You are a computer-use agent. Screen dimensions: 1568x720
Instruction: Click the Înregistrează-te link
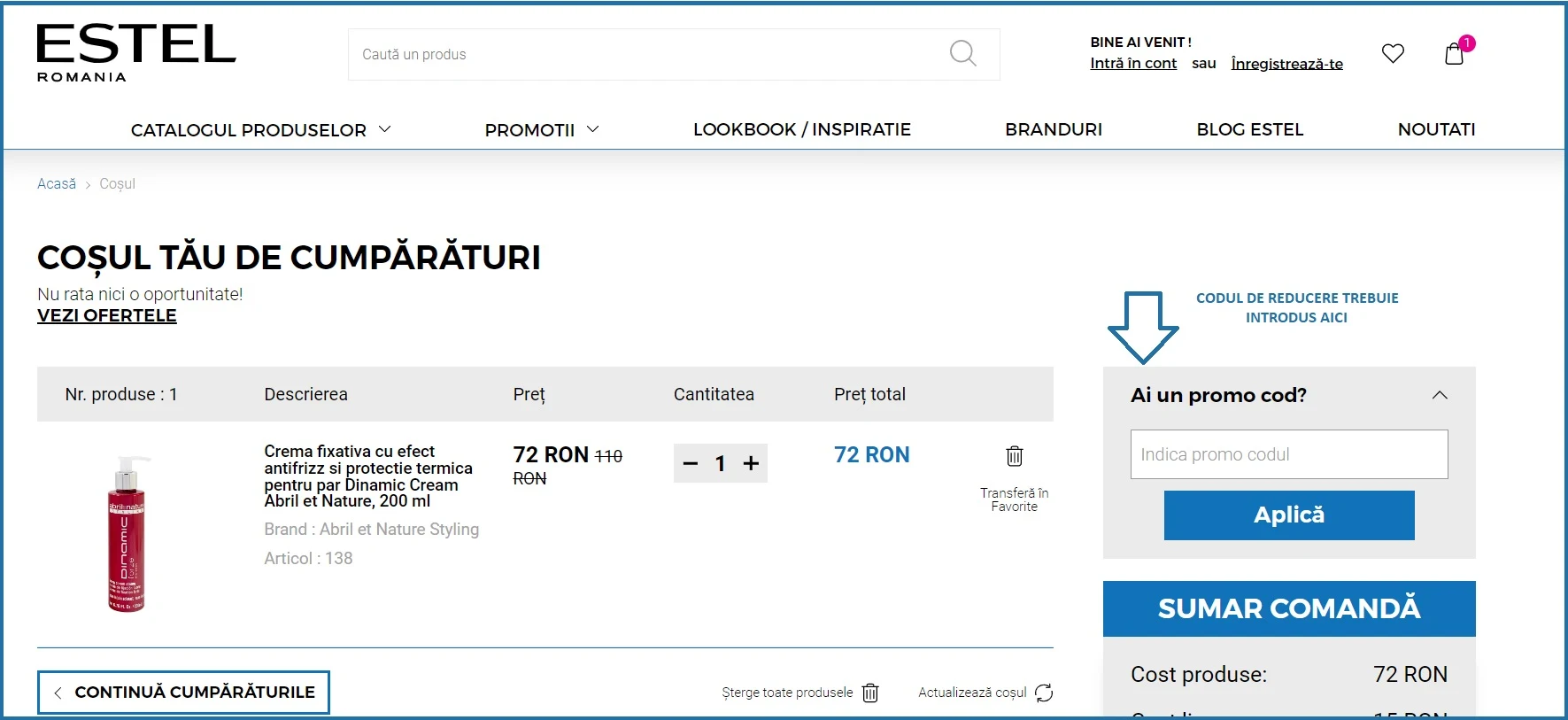point(1286,64)
